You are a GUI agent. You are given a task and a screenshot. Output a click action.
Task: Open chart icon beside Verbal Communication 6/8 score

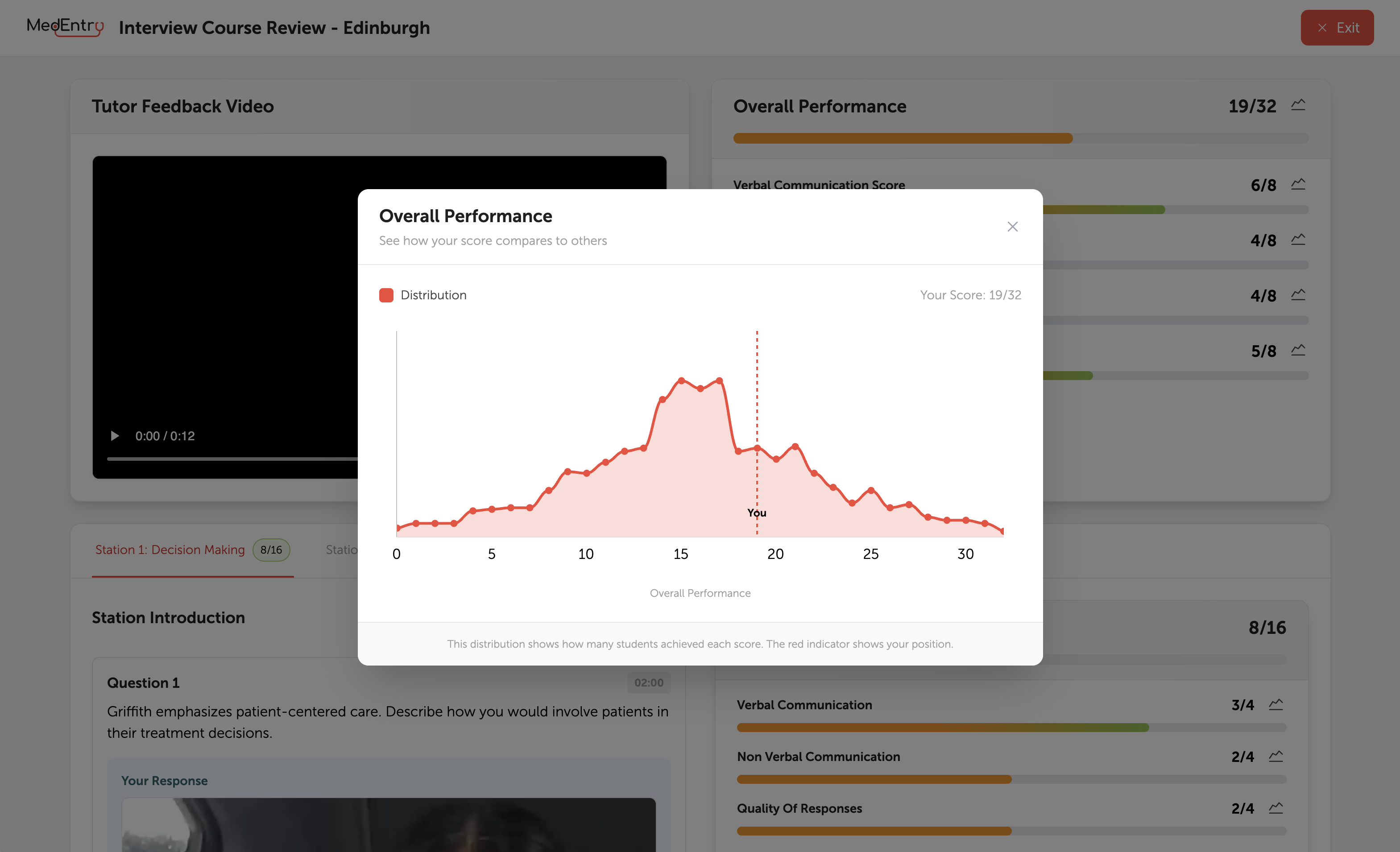click(x=1298, y=185)
